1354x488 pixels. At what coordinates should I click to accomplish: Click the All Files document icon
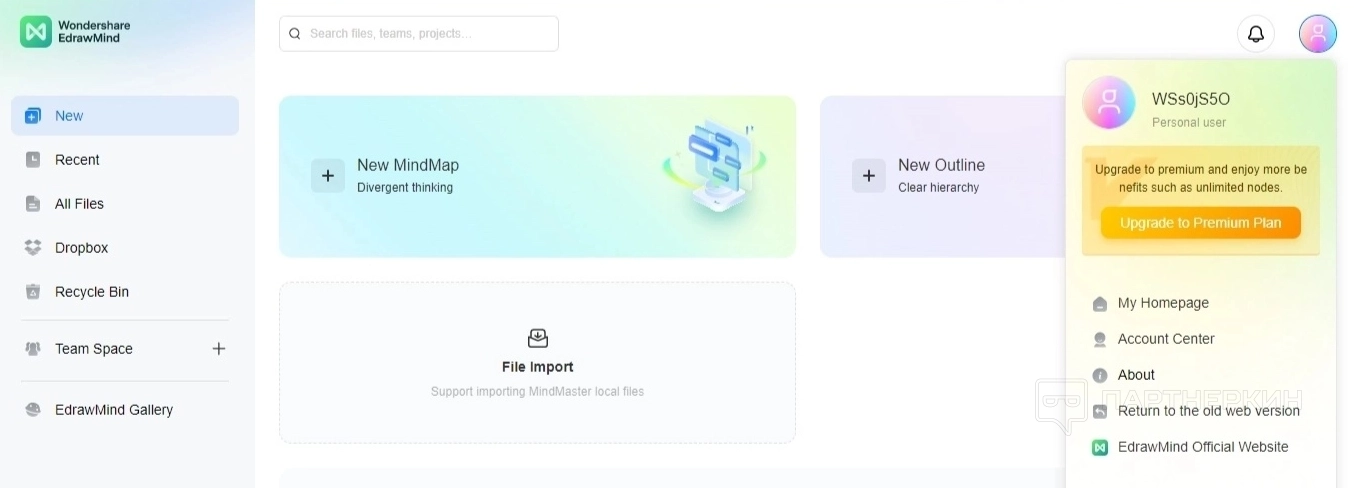[33, 204]
